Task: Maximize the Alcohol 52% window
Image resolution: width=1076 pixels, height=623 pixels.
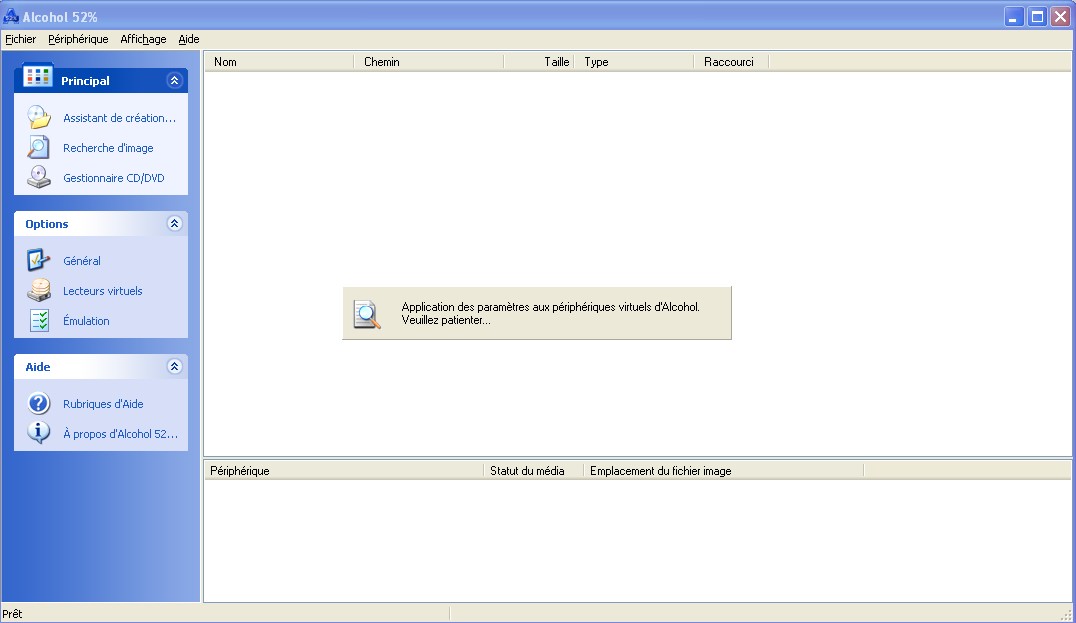Action: tap(1038, 16)
